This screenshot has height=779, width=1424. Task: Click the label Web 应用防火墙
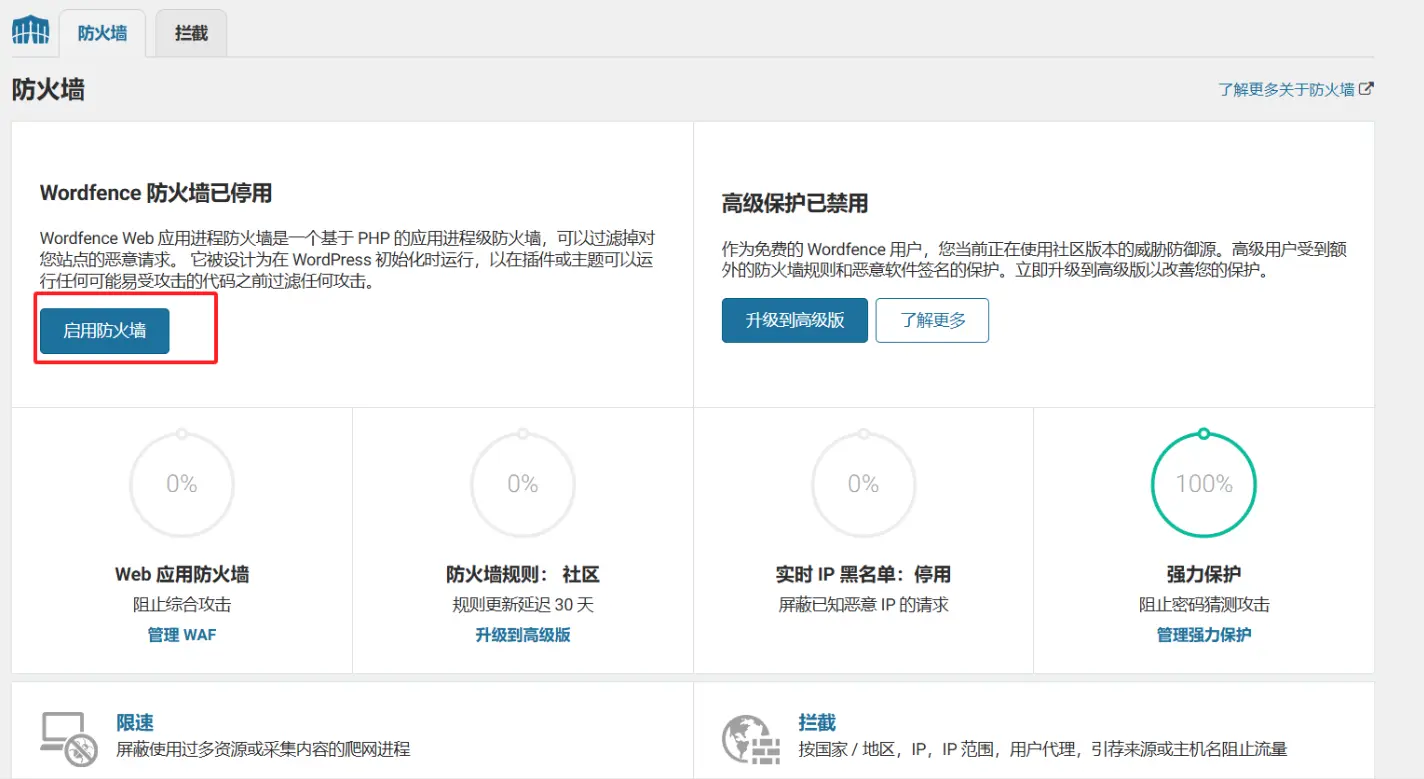point(182,575)
